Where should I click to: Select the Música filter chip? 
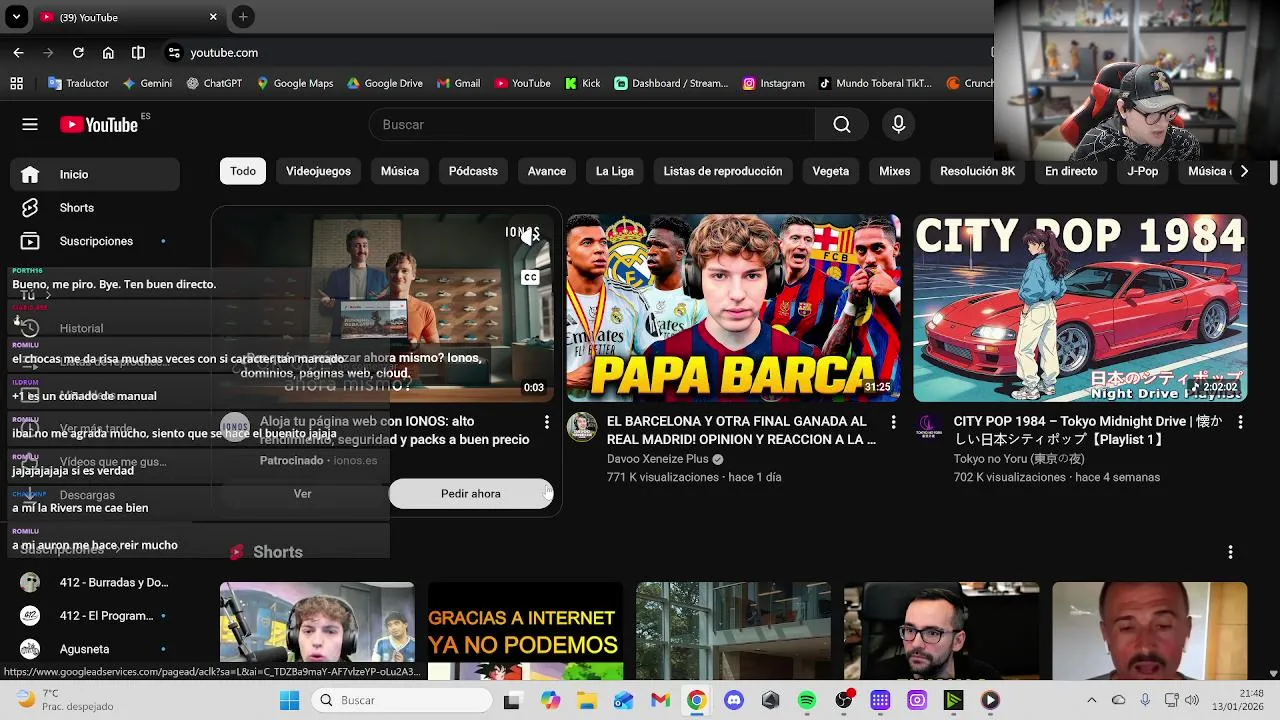pos(400,171)
